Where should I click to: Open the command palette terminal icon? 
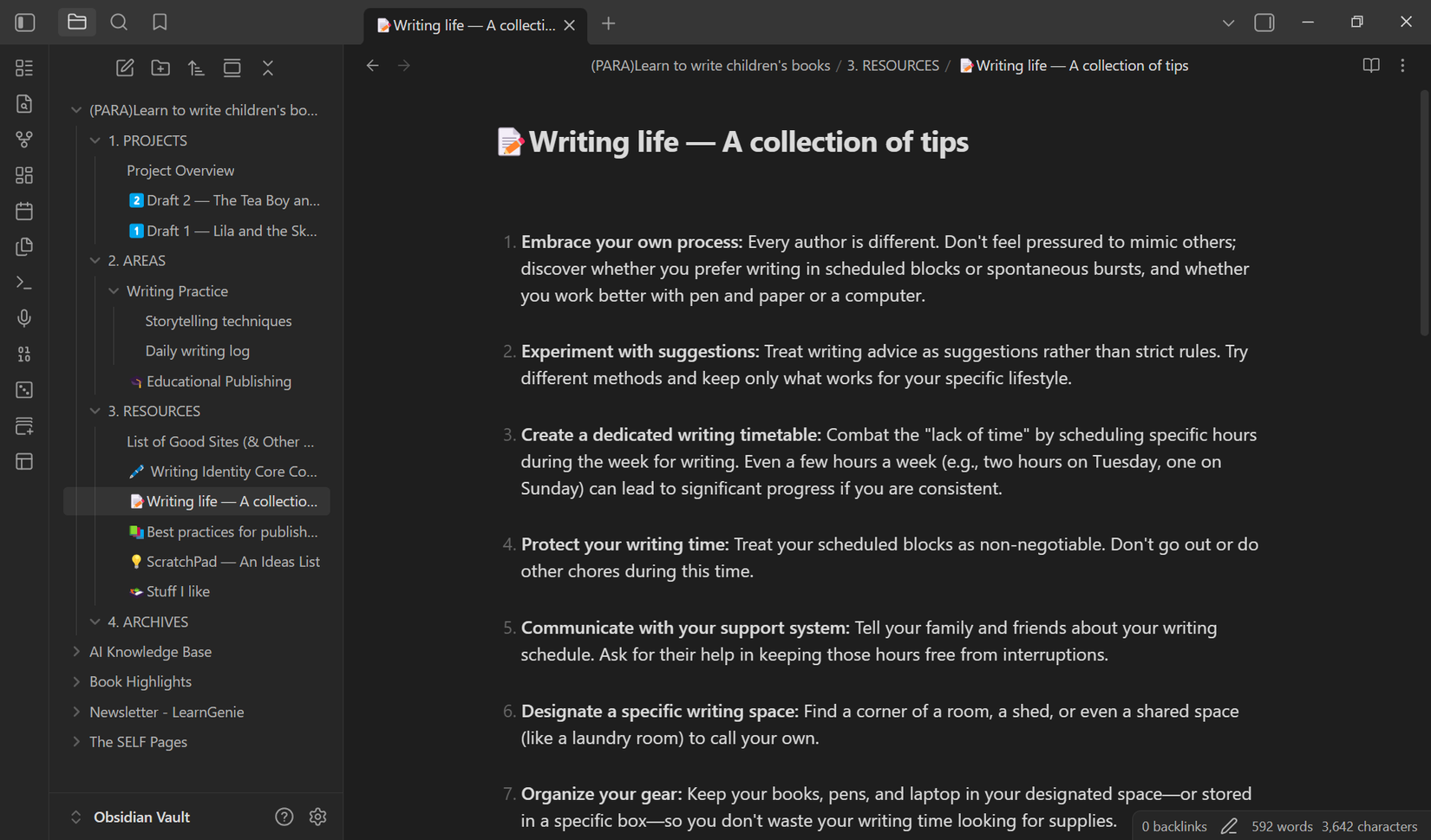[x=24, y=283]
